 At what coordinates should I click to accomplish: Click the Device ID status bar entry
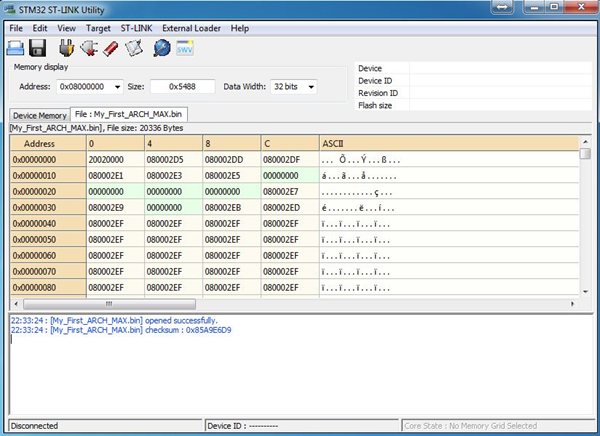point(302,426)
